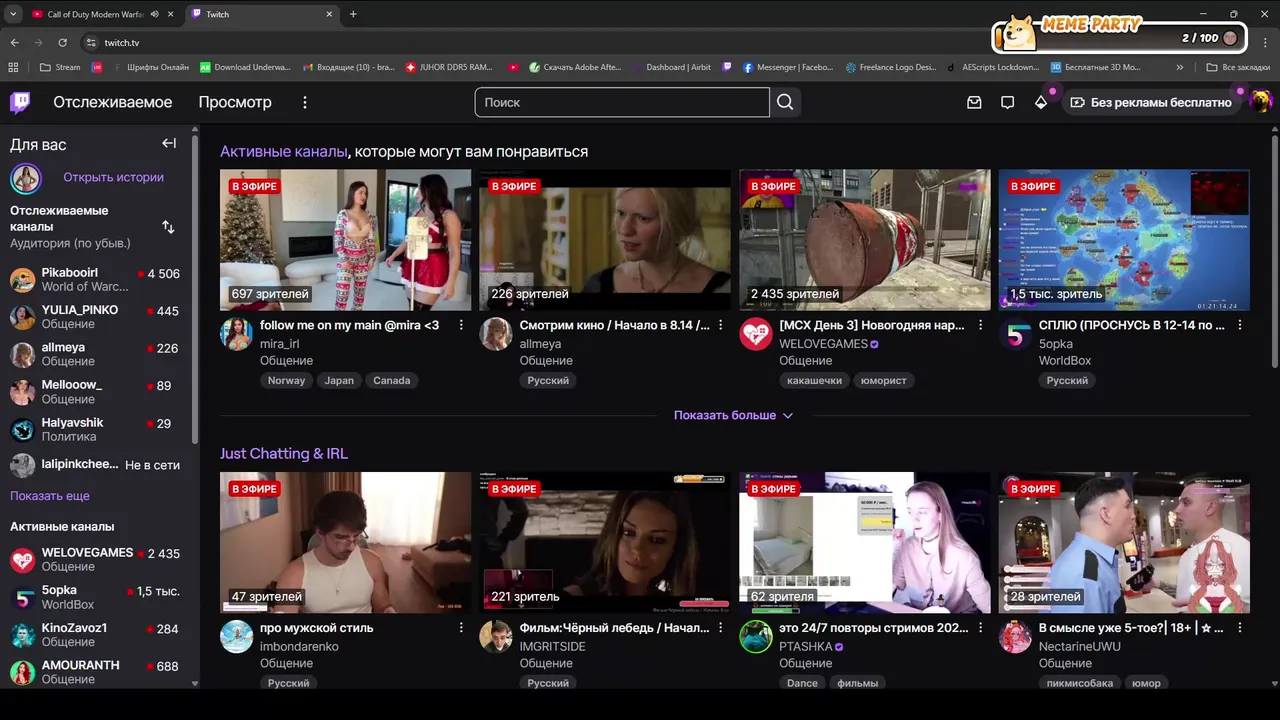Switch to the Просмотр tab
The width and height of the screenshot is (1280, 720).
click(x=235, y=102)
